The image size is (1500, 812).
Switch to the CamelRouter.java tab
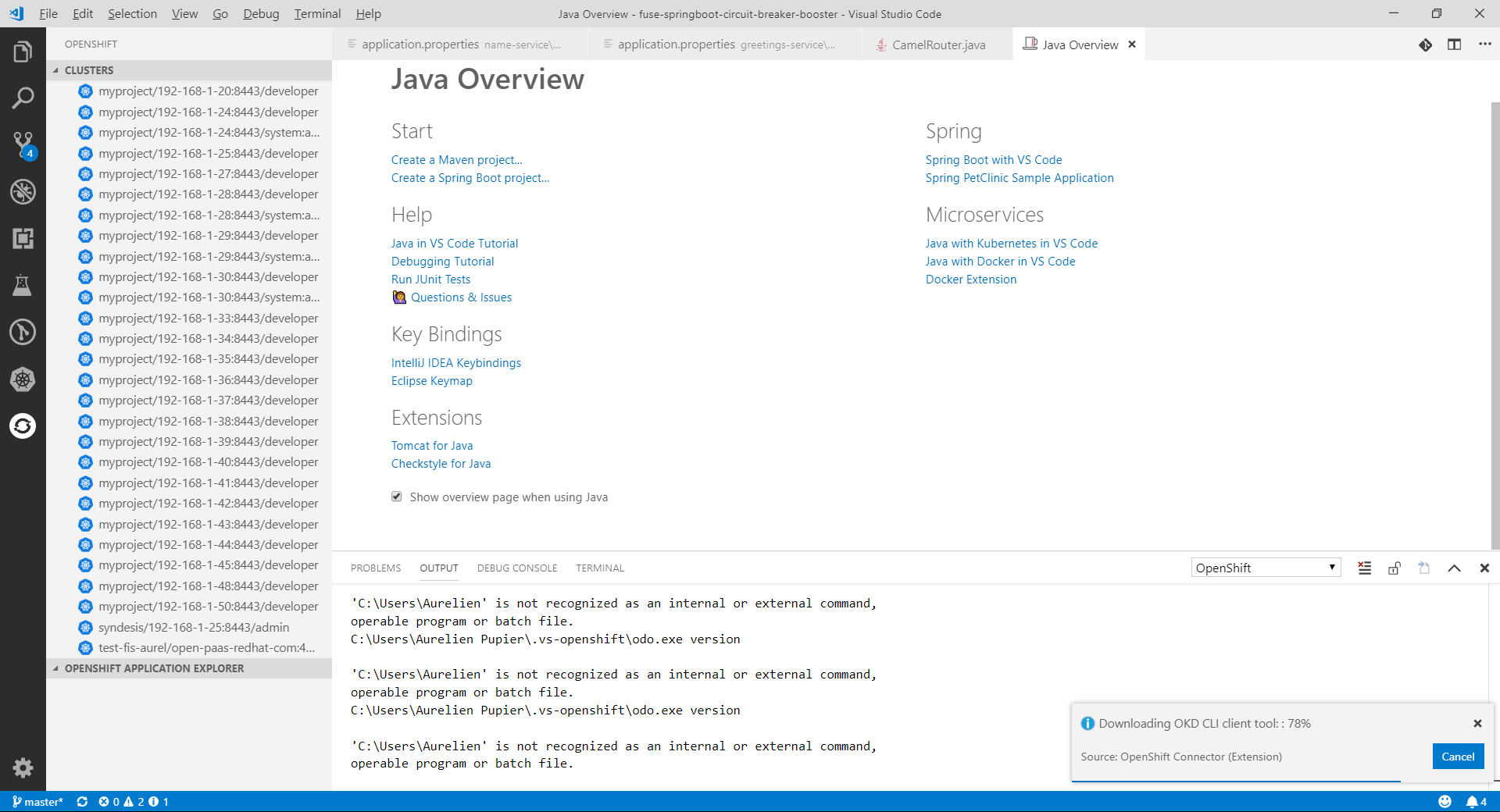point(937,45)
